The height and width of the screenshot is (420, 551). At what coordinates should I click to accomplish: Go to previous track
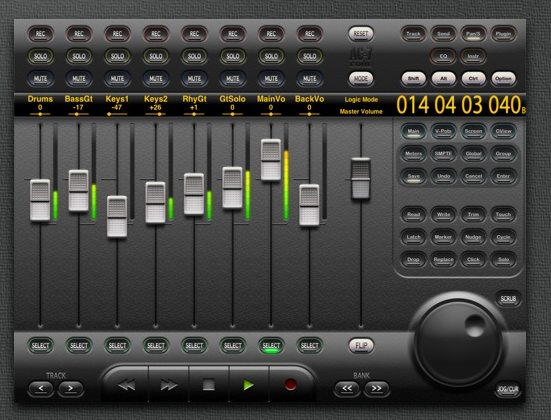pyautogui.click(x=41, y=388)
